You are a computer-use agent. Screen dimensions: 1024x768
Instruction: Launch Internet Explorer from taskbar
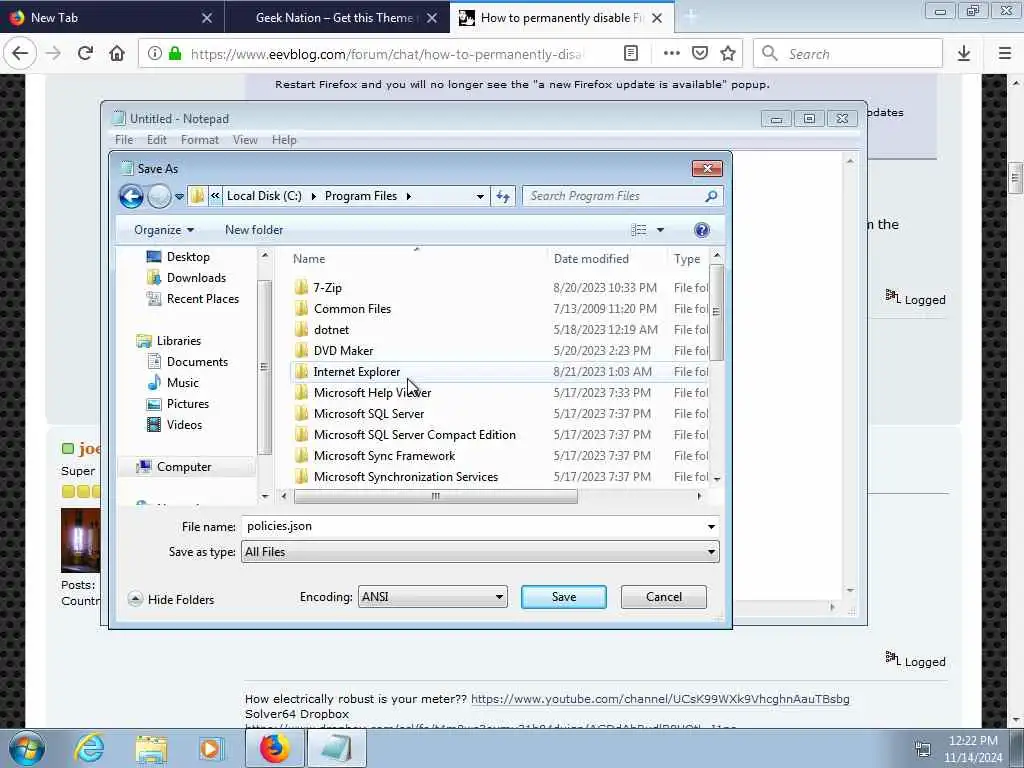click(89, 748)
